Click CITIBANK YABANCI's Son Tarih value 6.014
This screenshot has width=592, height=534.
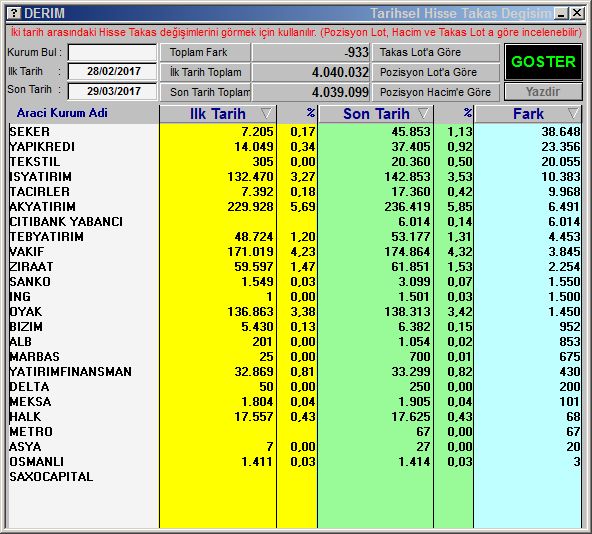(x=414, y=221)
